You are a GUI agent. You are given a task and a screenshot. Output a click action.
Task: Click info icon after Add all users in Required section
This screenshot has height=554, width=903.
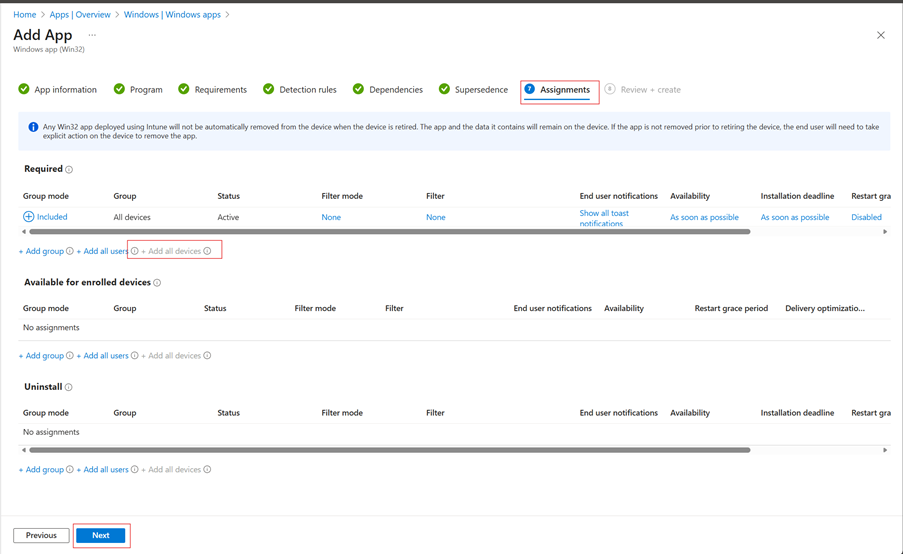[134, 251]
